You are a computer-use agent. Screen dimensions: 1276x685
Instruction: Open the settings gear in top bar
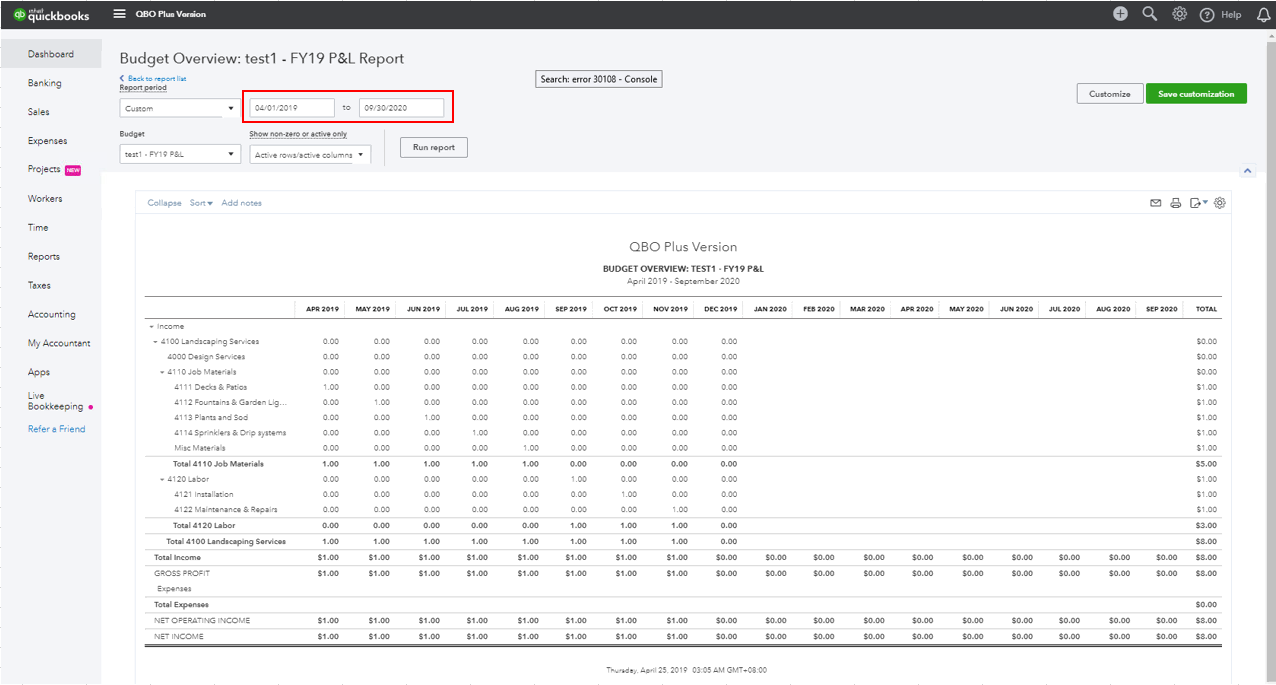[x=1180, y=14]
